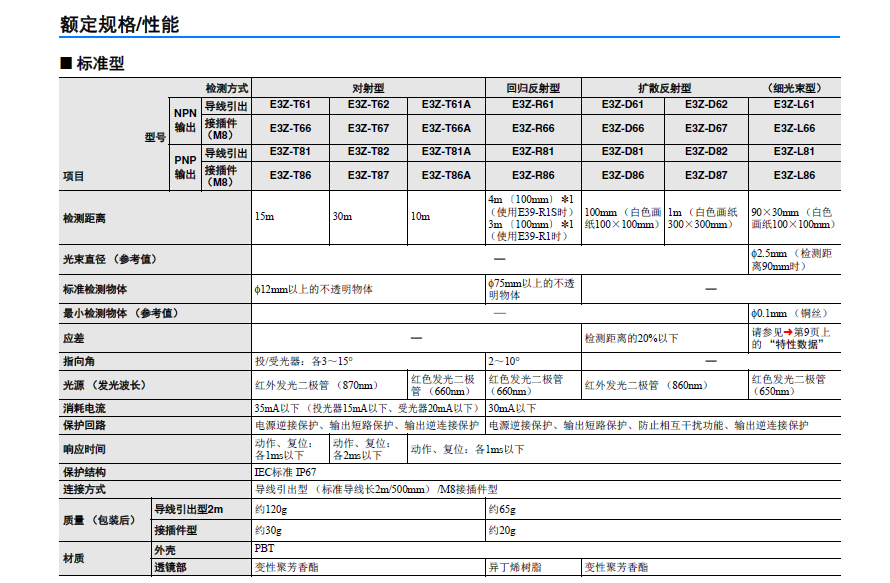Click the black square bullet beside 标准型

tap(66, 64)
